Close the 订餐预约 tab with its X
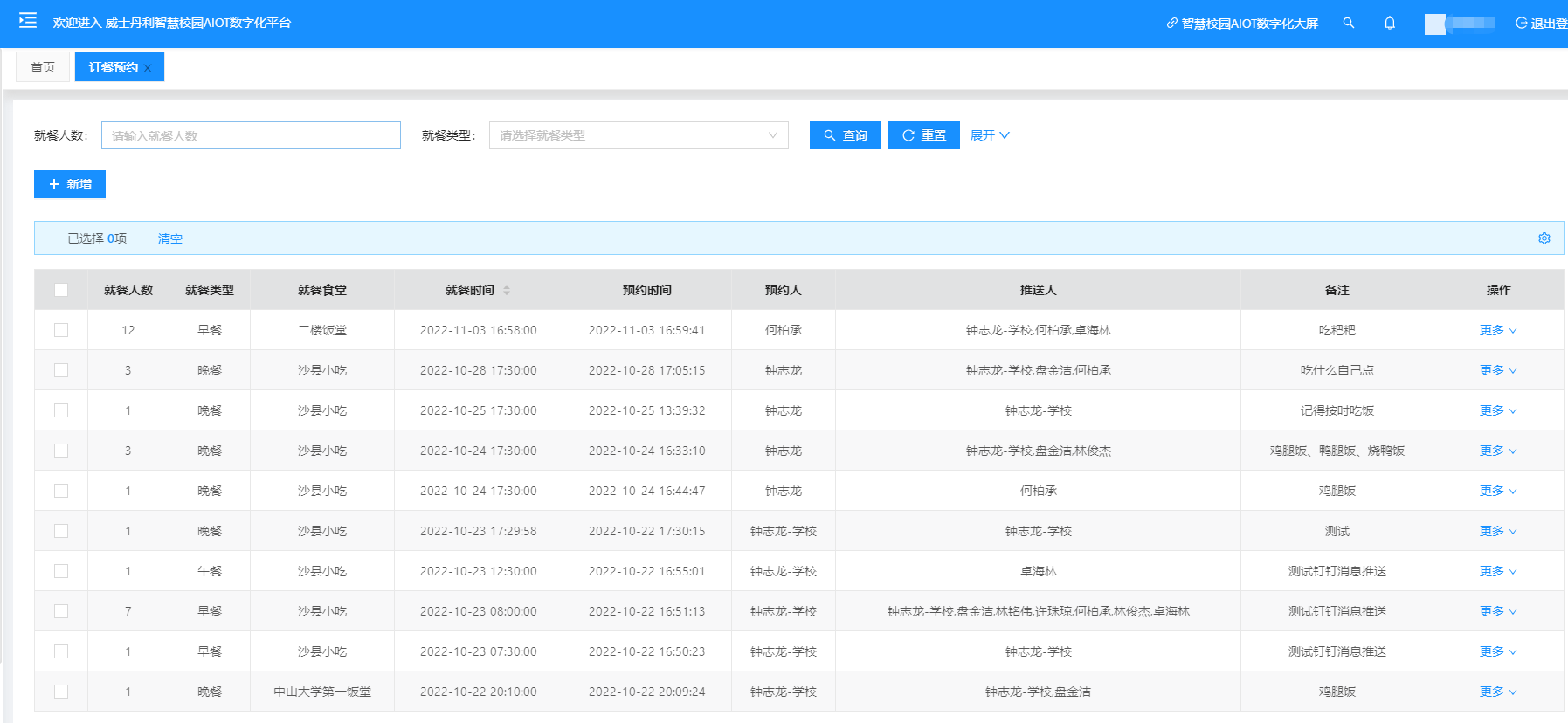The height and width of the screenshot is (723, 1568). 149,68
